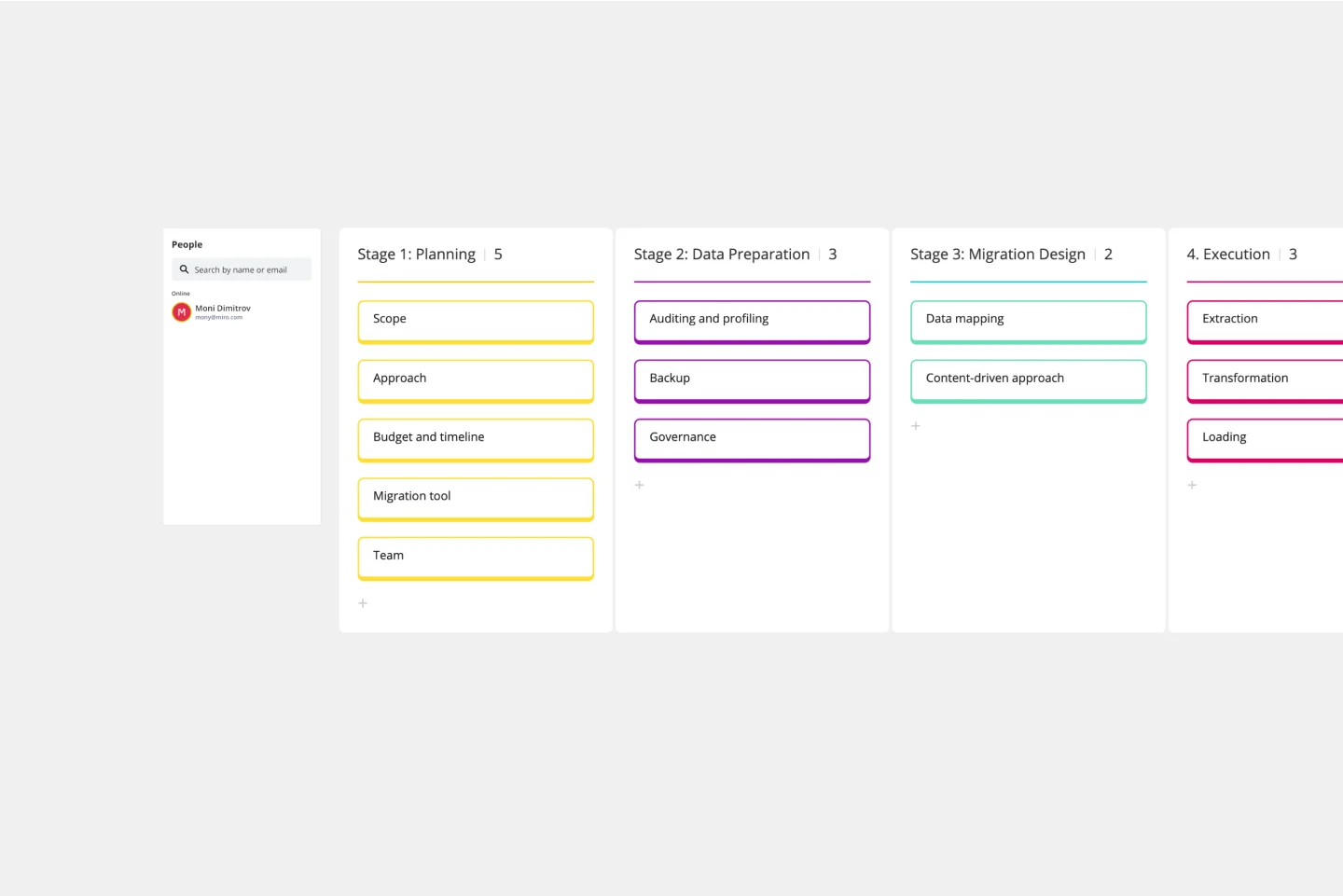Click the Online status label
This screenshot has width=1343, height=896.
pos(181,294)
